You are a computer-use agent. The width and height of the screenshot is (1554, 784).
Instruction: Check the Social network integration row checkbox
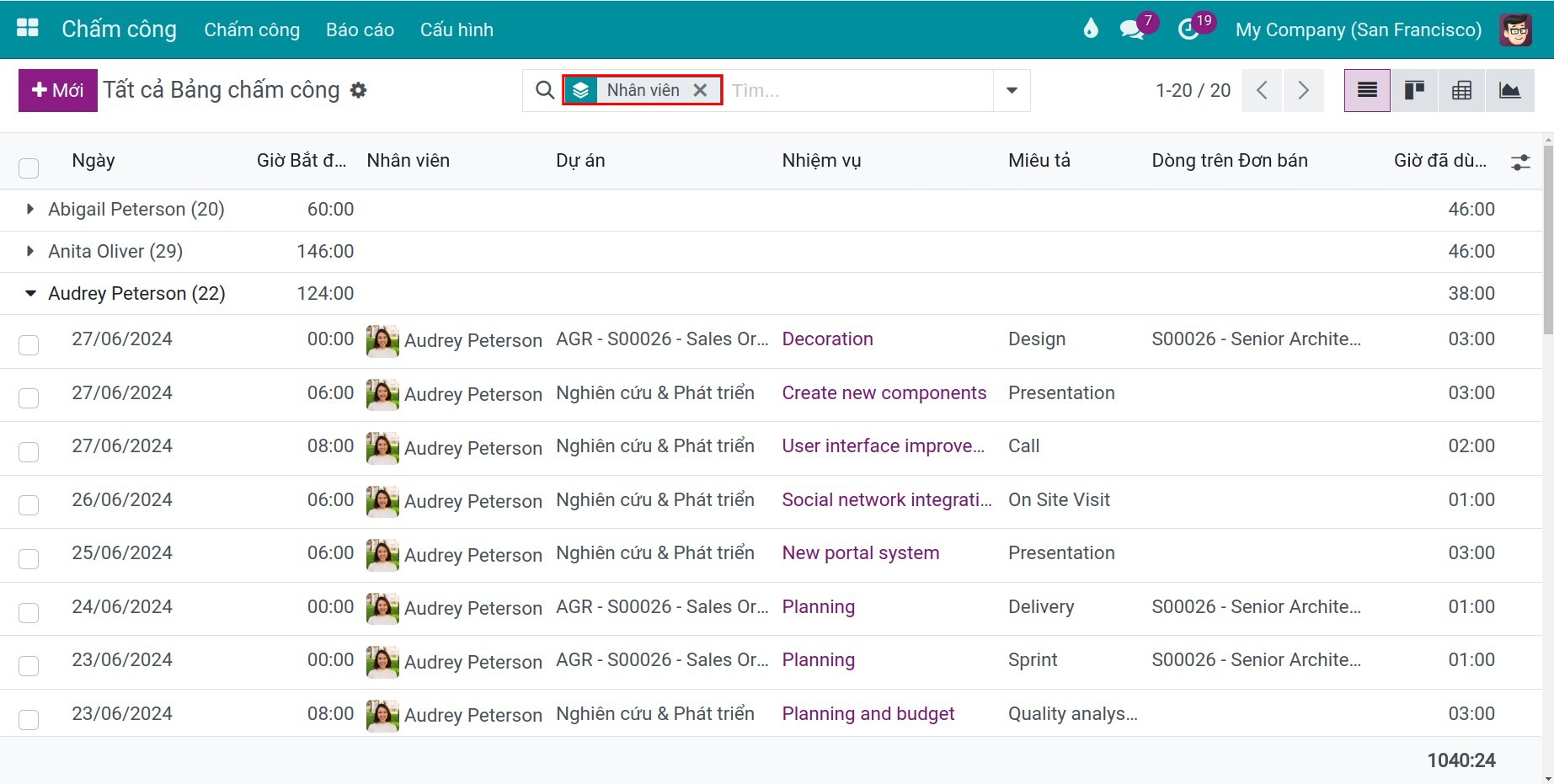[x=29, y=504]
